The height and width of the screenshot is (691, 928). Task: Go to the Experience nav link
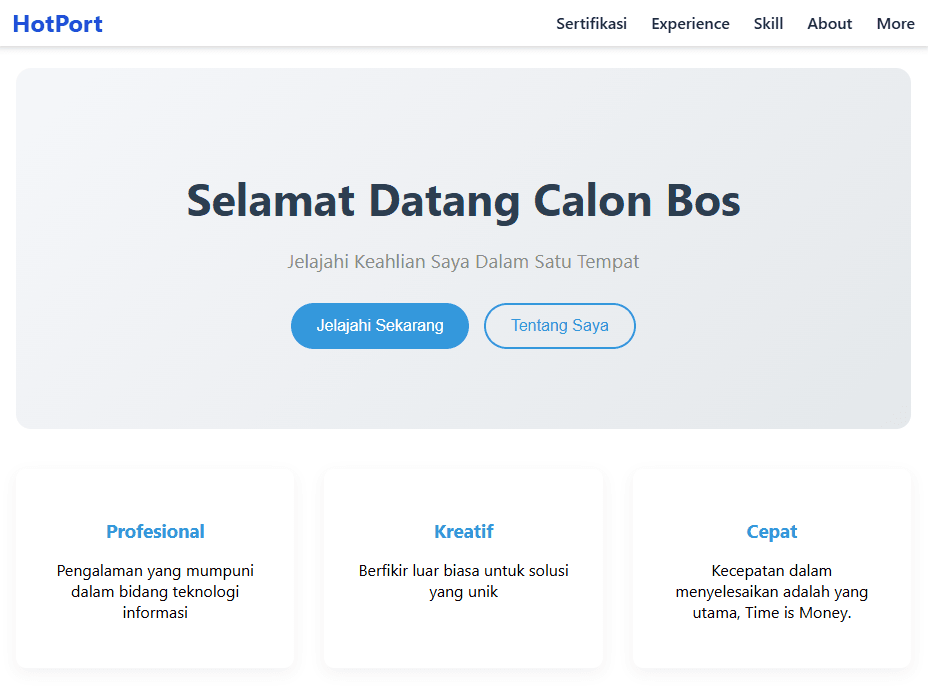(x=690, y=24)
